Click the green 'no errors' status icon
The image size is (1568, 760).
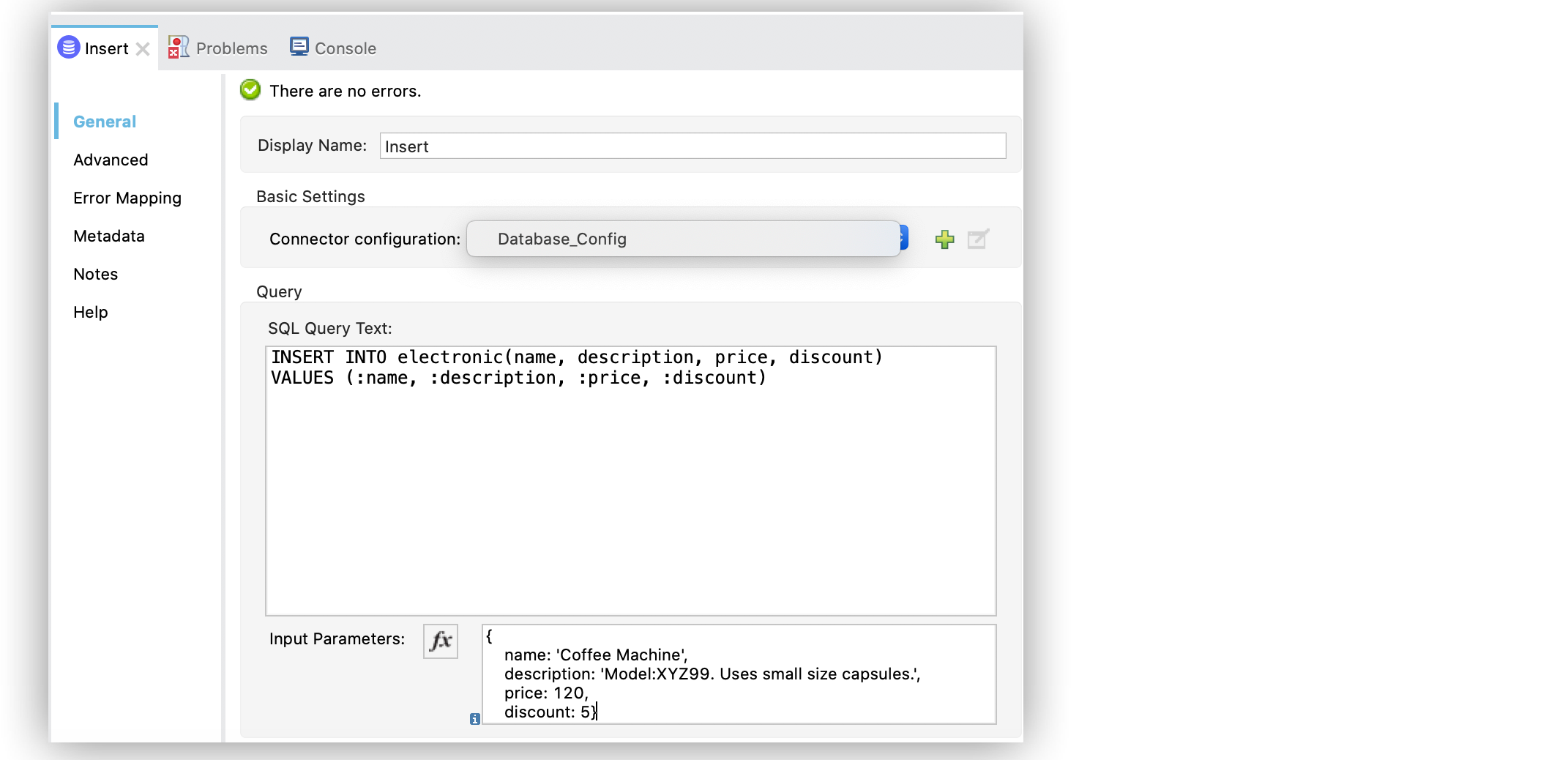[x=250, y=89]
